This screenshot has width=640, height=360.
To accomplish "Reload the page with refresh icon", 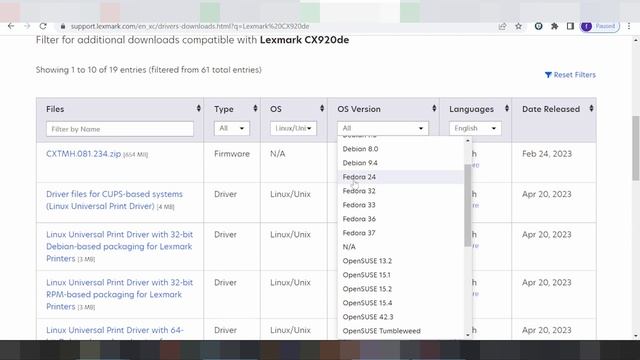I will tap(43, 26).
